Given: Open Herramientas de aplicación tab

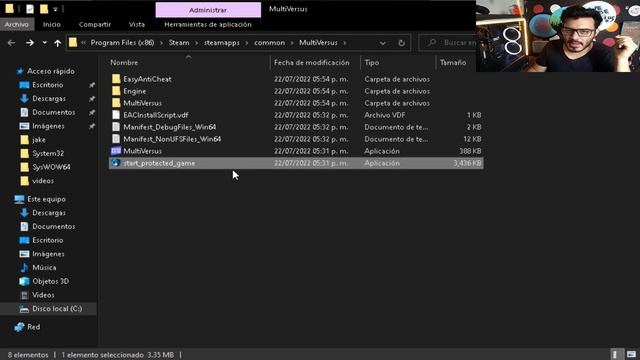Looking at the screenshot, I should point(208,24).
